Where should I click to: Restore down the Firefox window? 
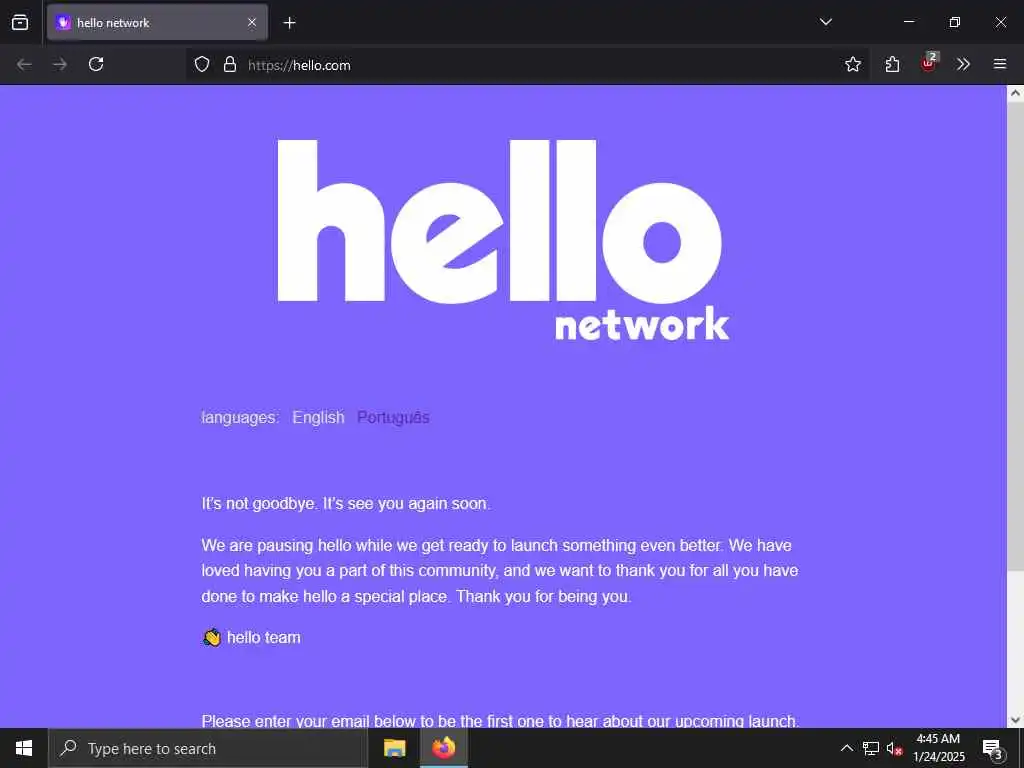[954, 22]
